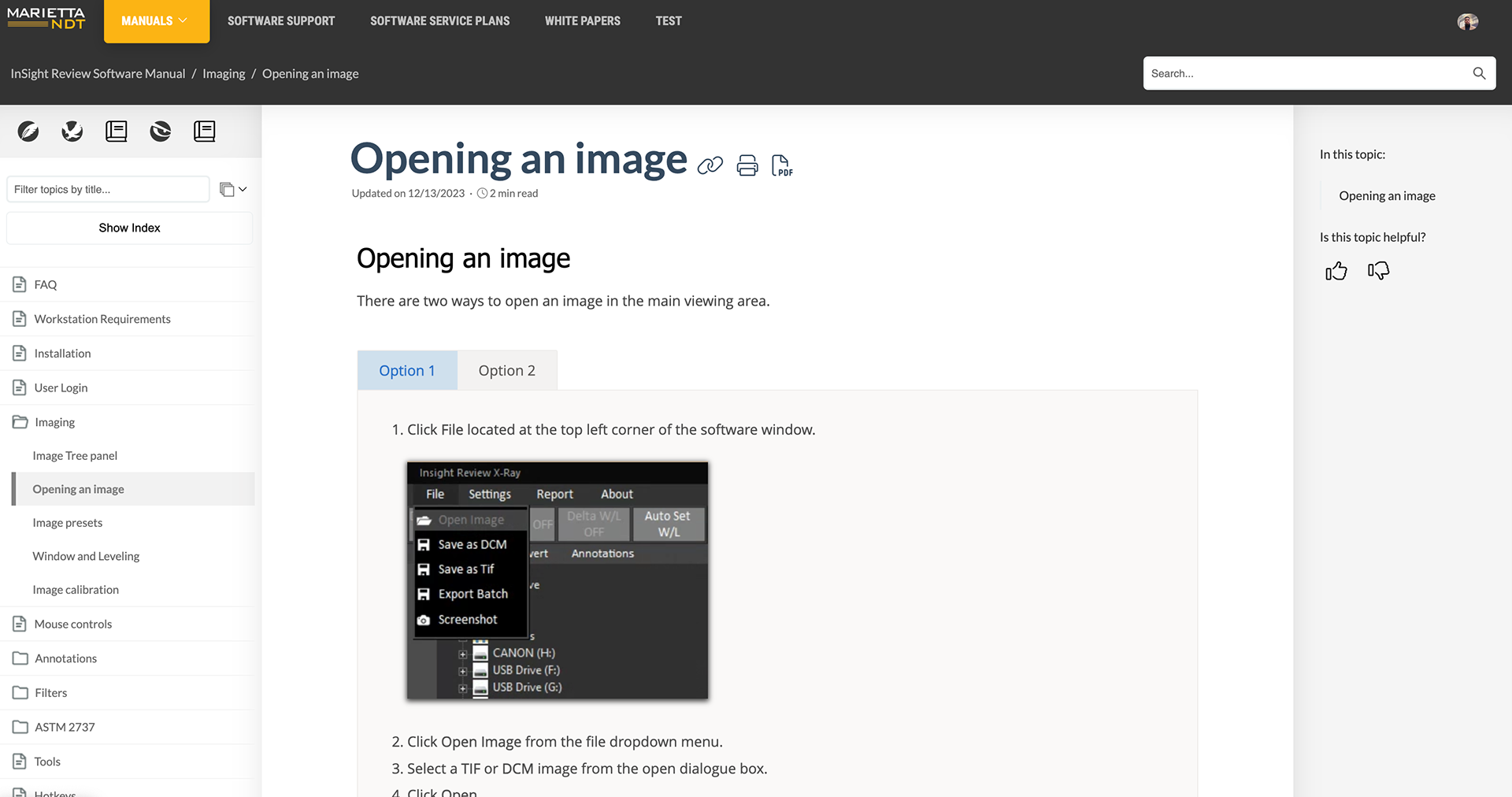Open the Workstation Requirements topic
1512x797 pixels.
coord(102,319)
